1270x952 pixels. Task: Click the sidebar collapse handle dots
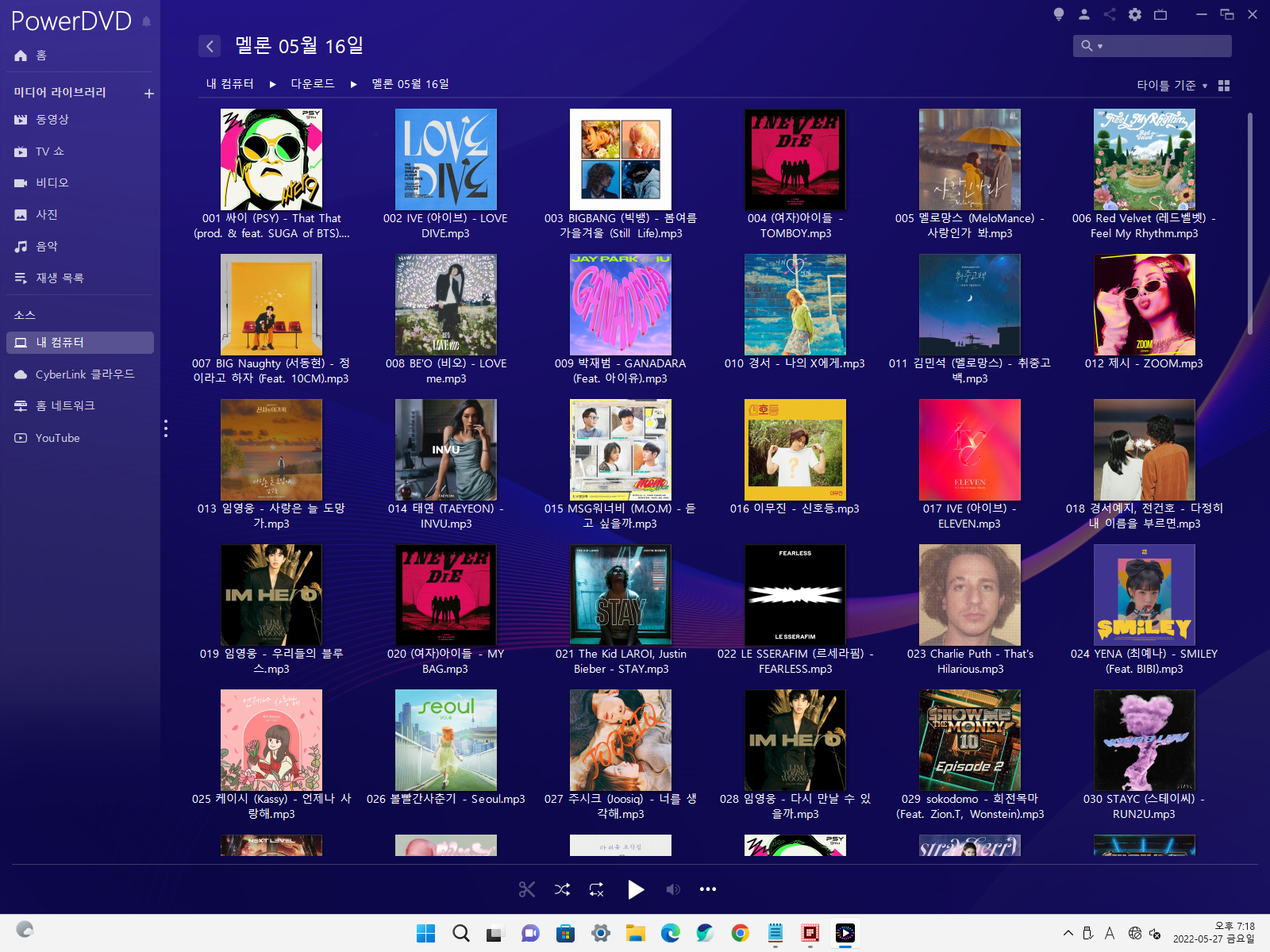tap(165, 428)
